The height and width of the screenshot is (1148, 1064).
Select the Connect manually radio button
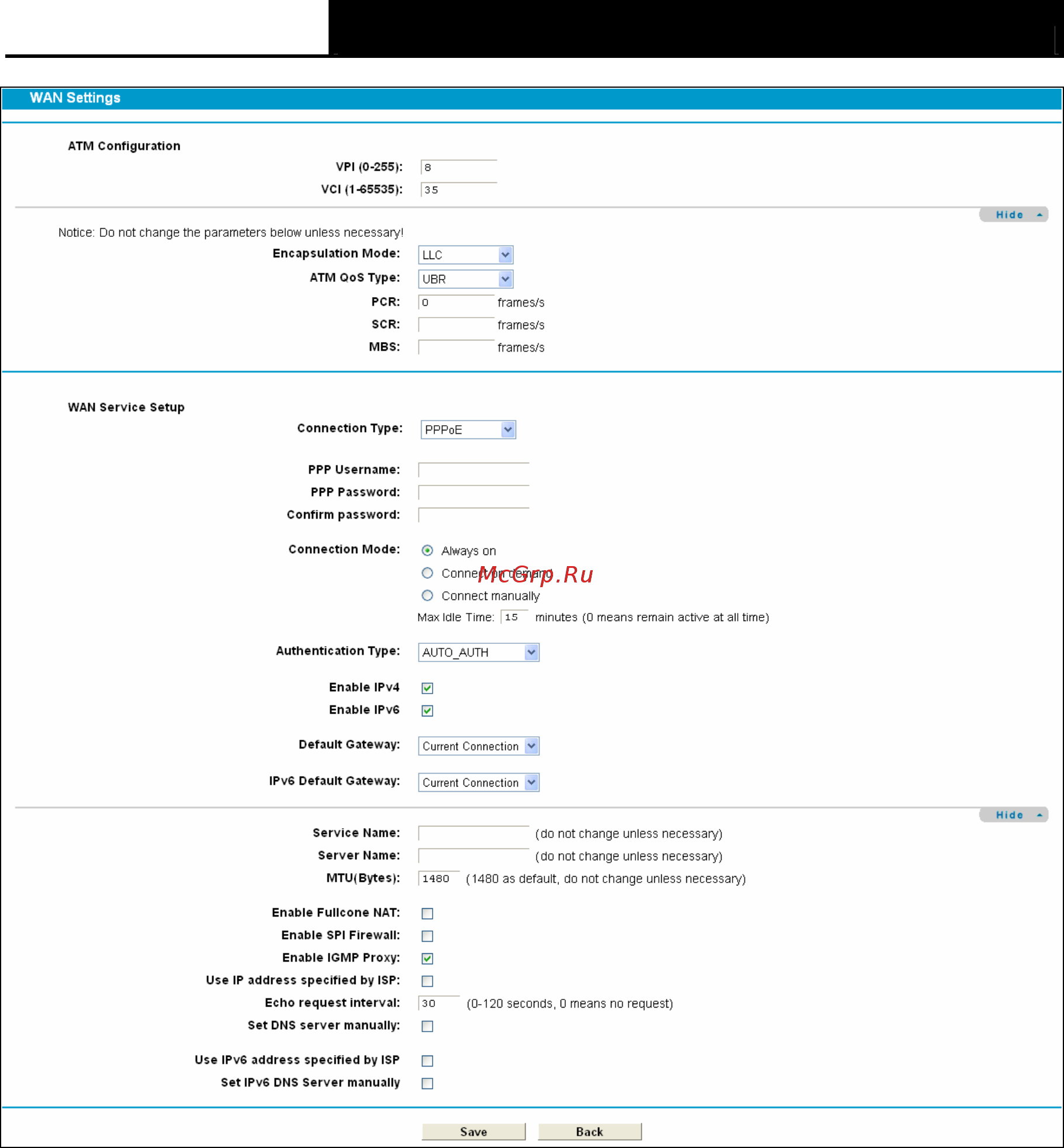point(427,595)
